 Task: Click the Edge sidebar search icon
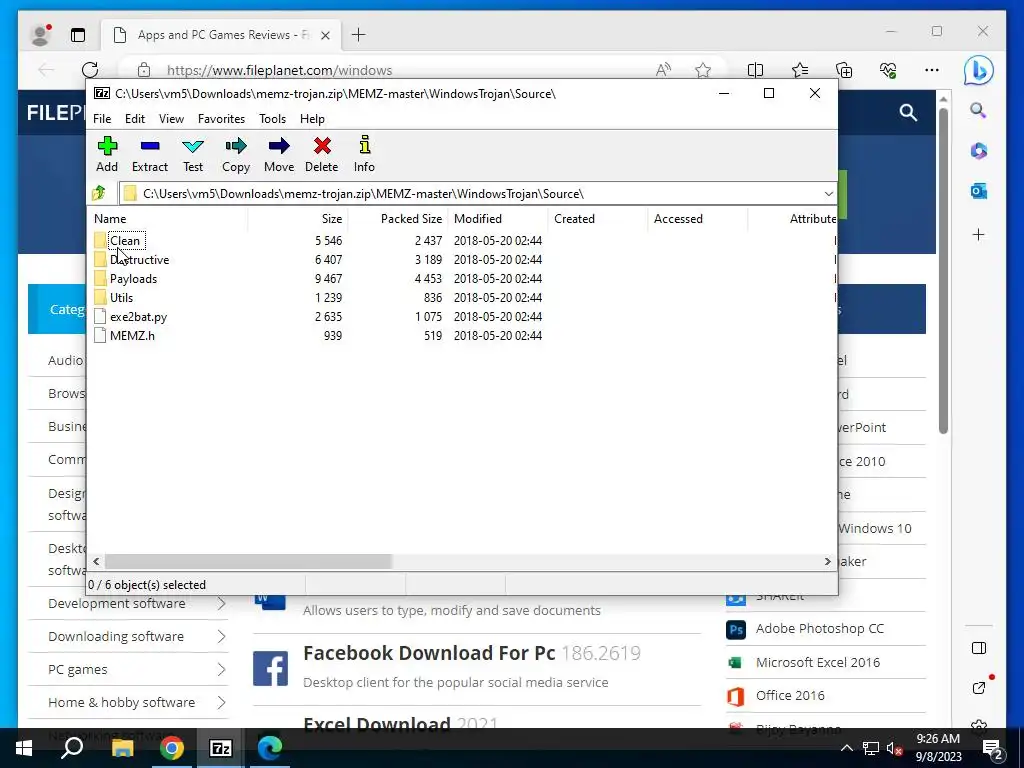(978, 110)
